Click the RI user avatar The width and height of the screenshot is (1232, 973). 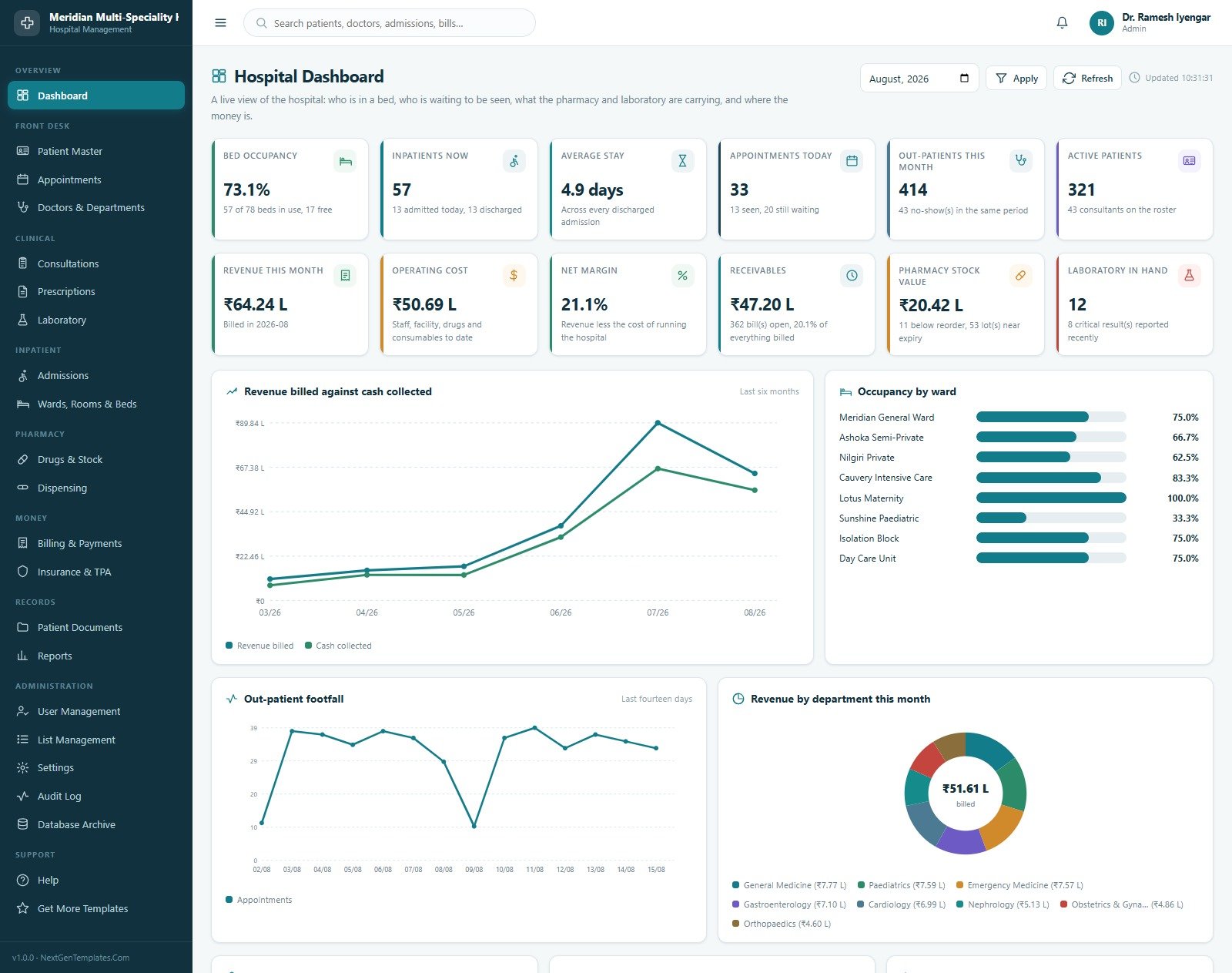(1102, 23)
